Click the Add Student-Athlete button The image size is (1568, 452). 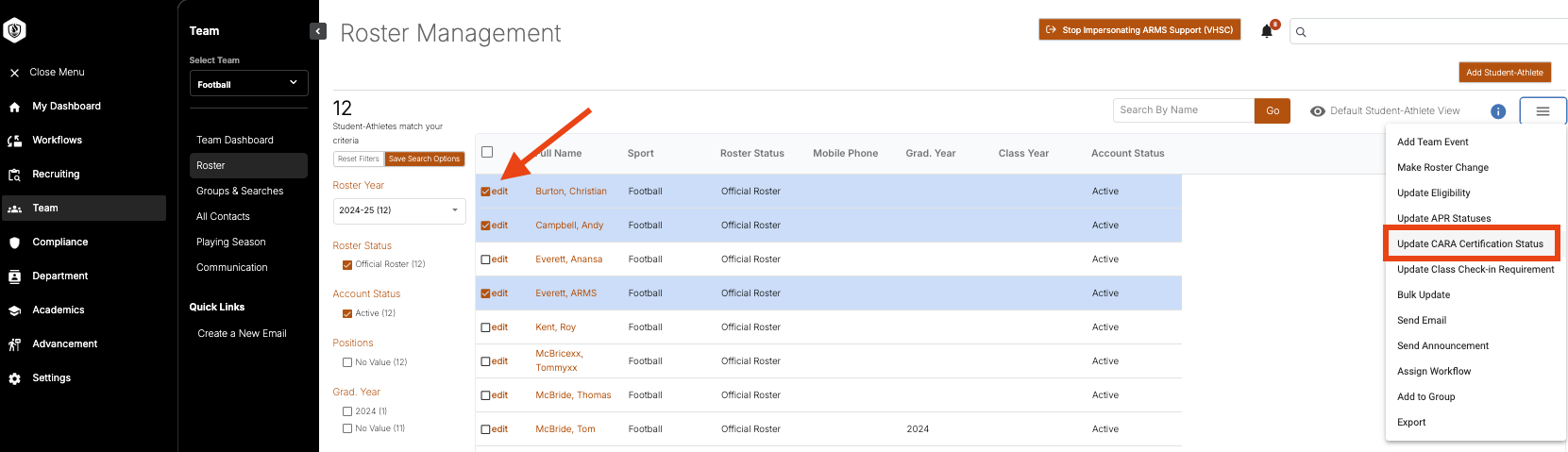tap(1505, 73)
